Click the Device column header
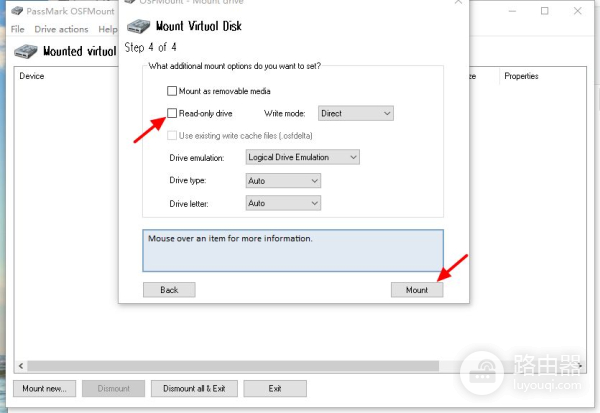 32,76
